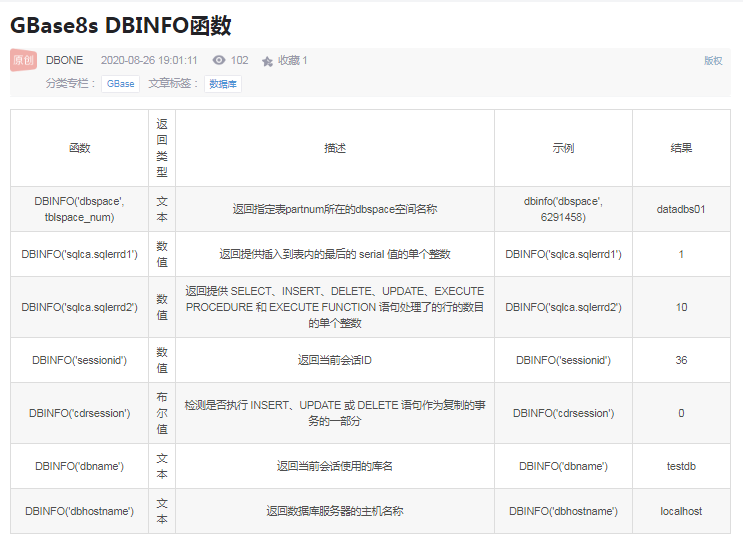Click result localhost
The width and height of the screenshot is (743, 534).
tap(681, 511)
